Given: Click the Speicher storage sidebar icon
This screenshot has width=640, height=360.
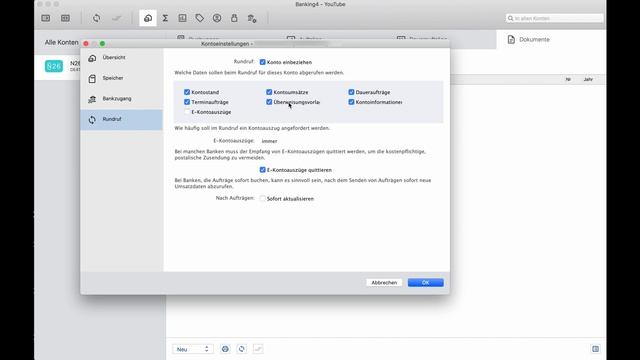Looking at the screenshot, I should (92, 78).
